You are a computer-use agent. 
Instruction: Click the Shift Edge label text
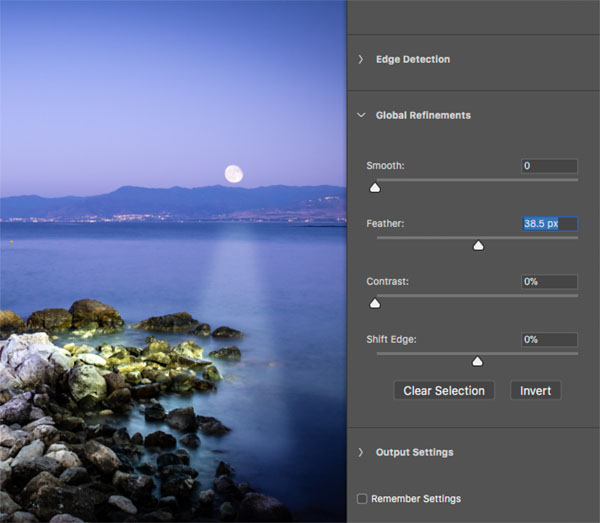(x=391, y=340)
